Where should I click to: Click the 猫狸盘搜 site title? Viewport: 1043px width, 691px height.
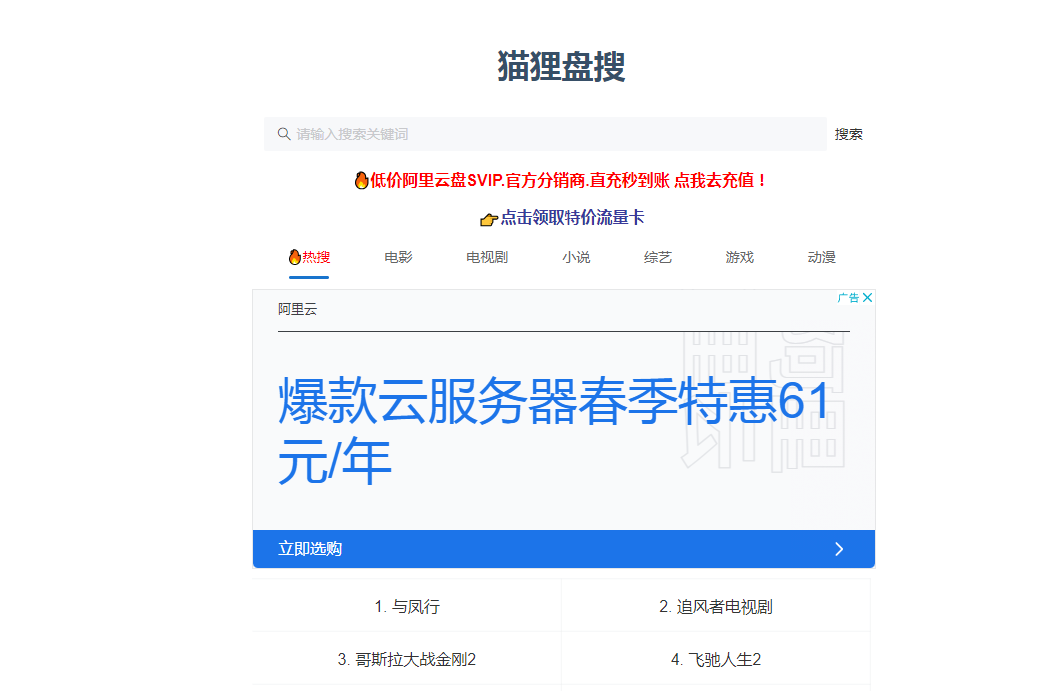click(561, 67)
